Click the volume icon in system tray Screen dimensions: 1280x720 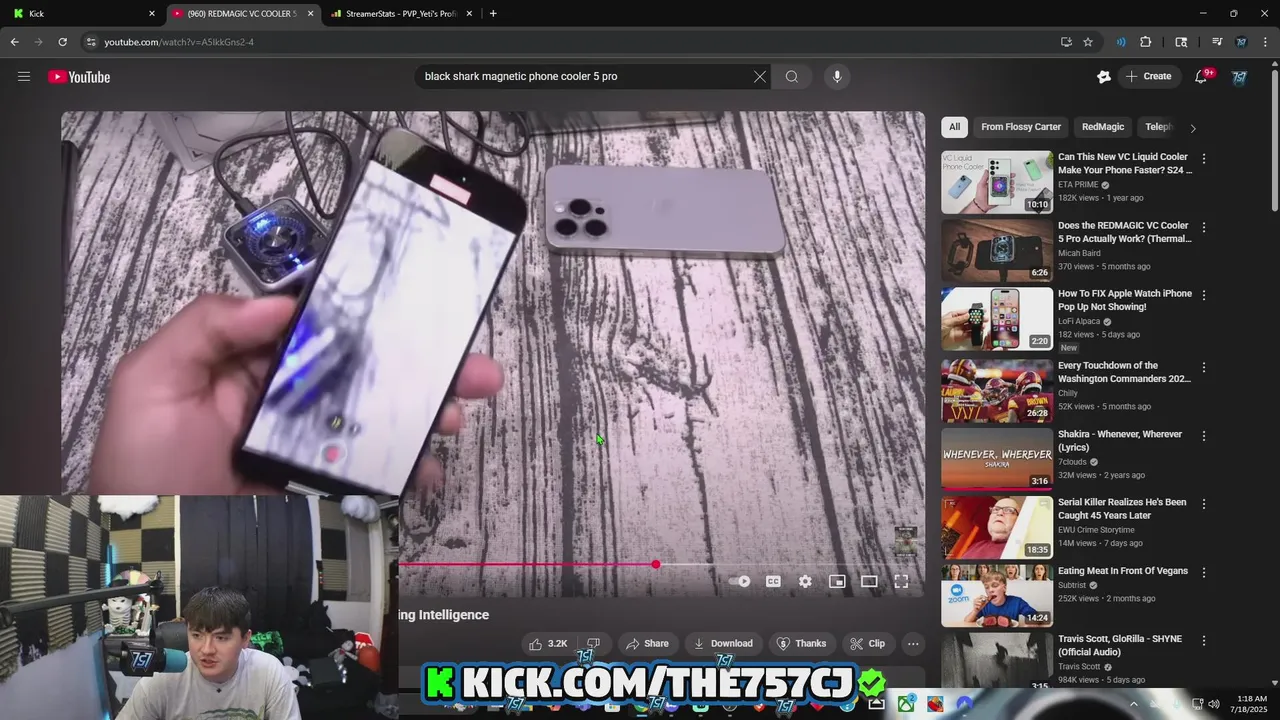1215,704
